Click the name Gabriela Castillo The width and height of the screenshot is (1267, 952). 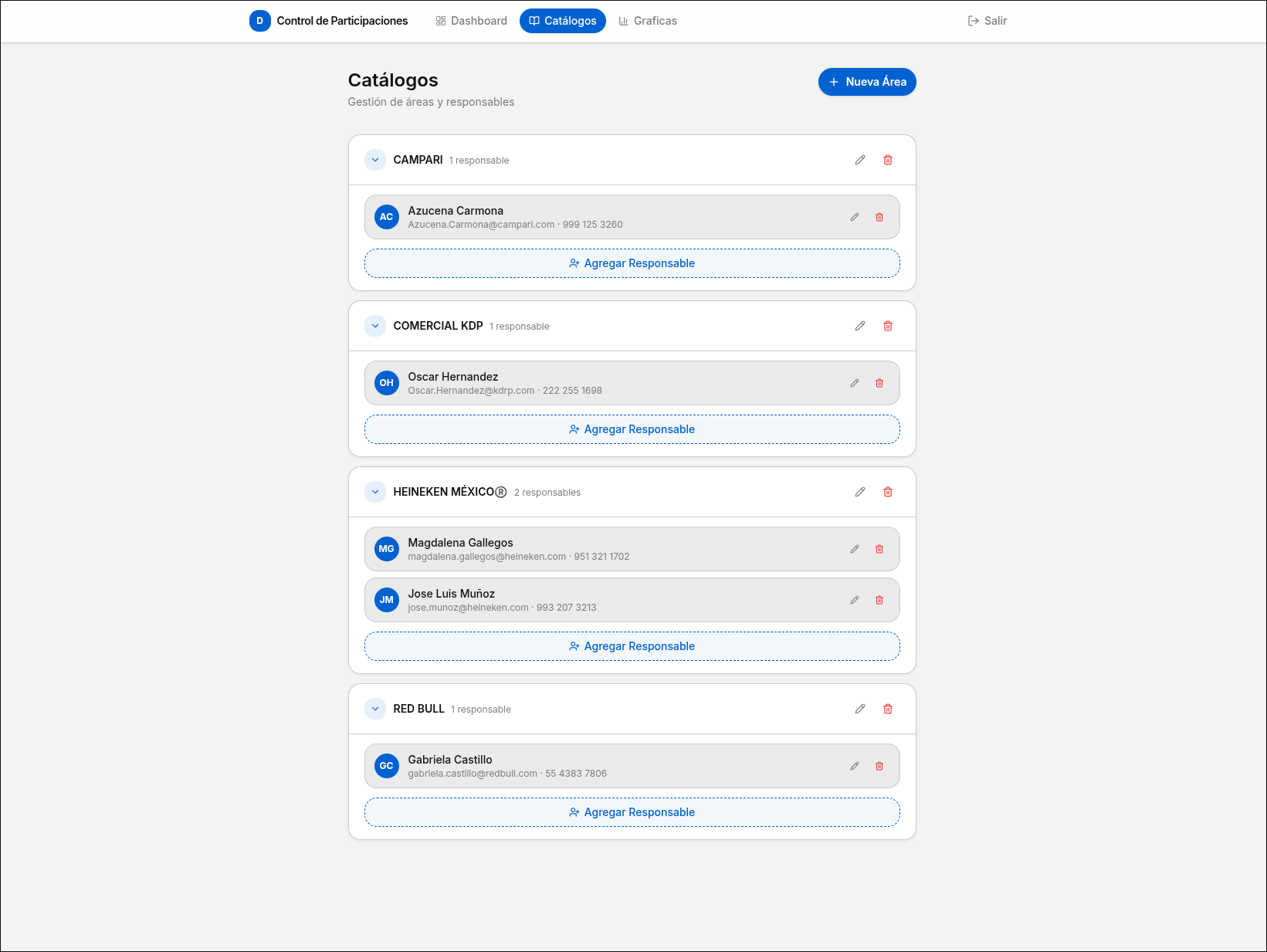(x=450, y=760)
